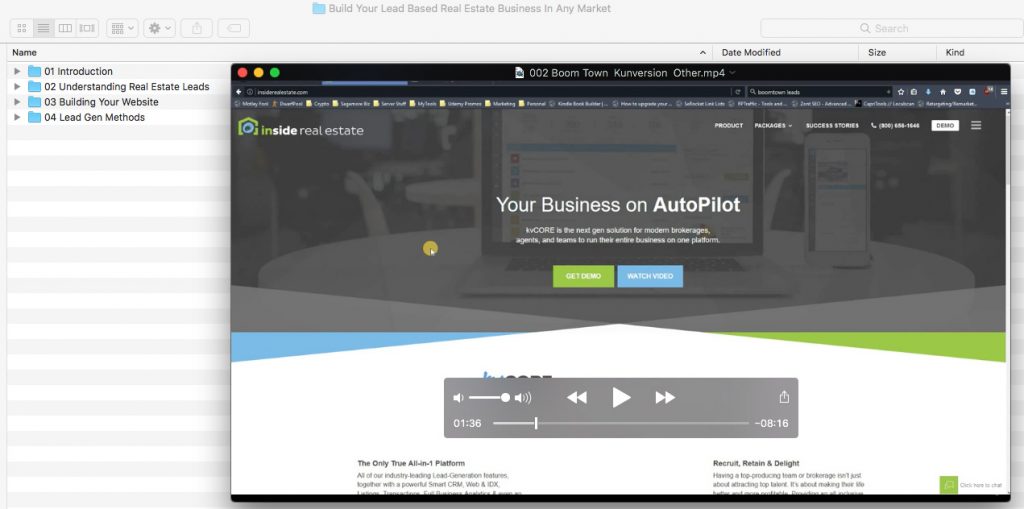This screenshot has width=1024, height=509.
Task: Open the website hamburger menu
Action: [976, 125]
